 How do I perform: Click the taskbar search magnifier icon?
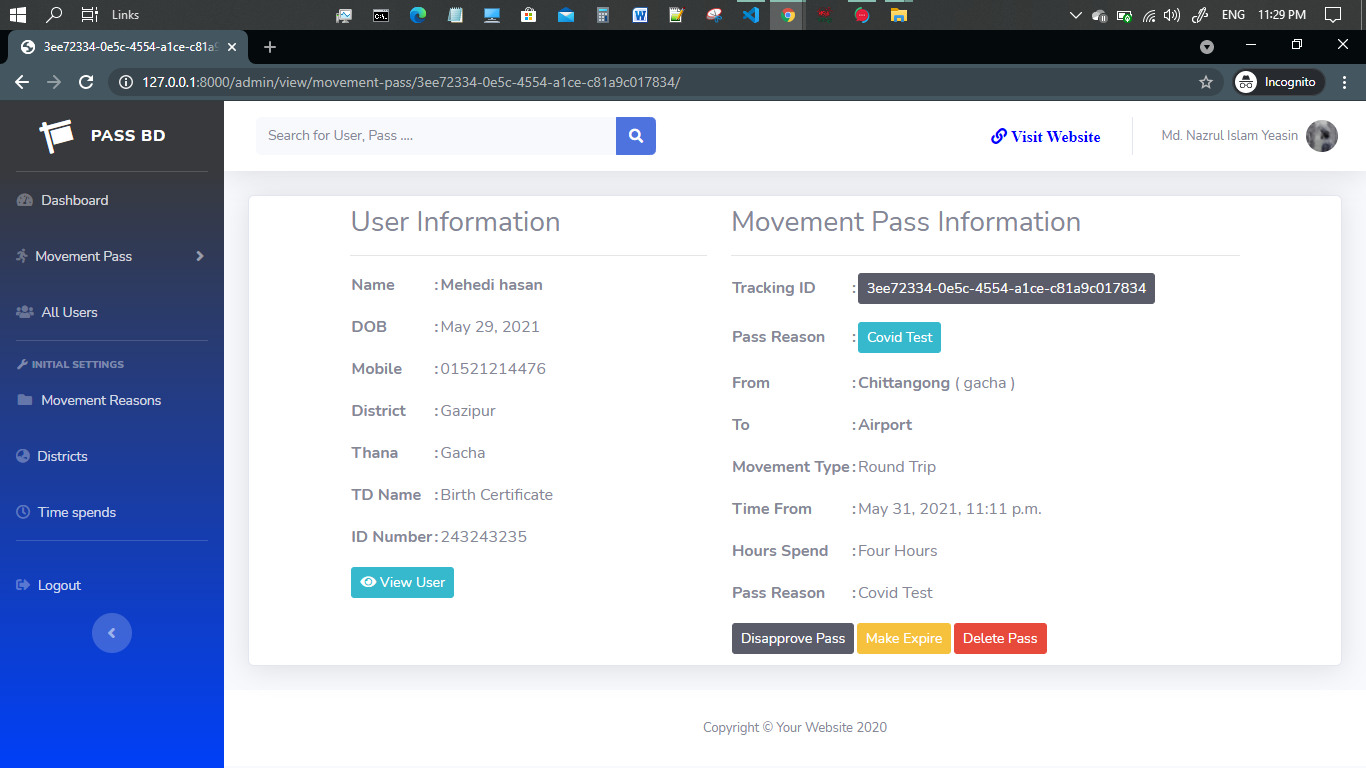click(54, 15)
